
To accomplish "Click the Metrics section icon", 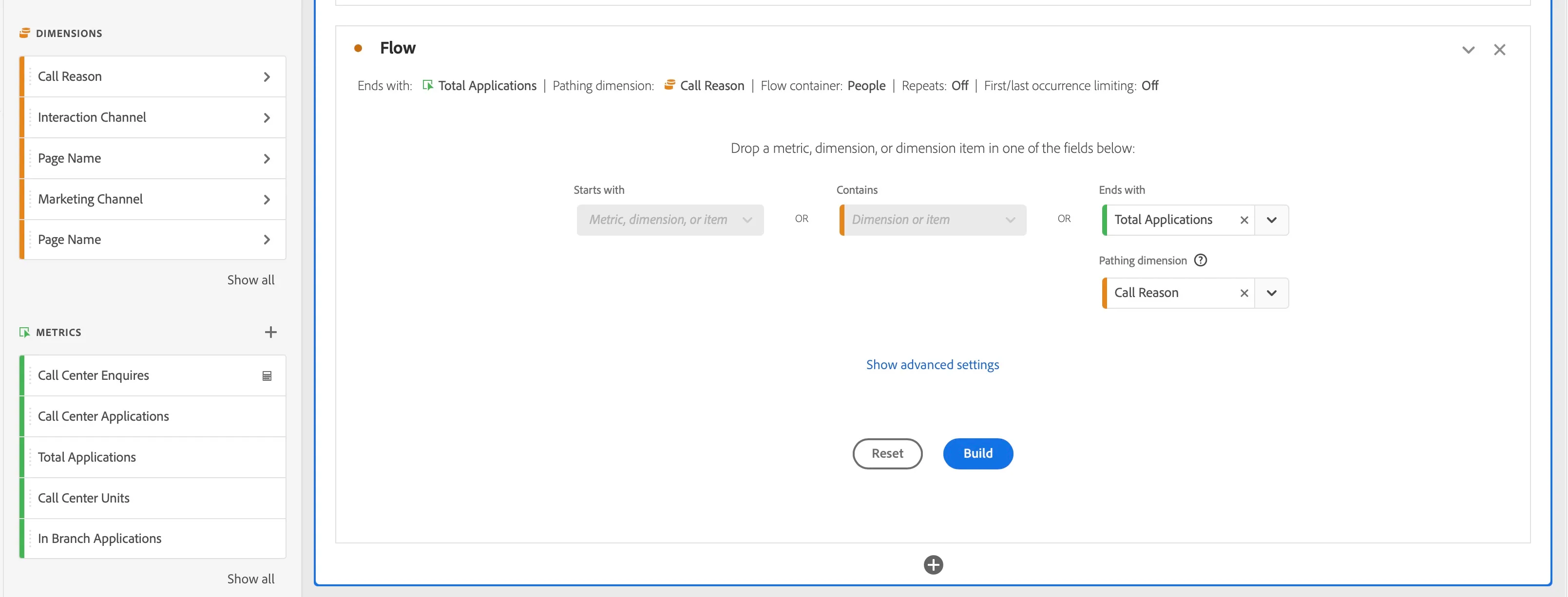I will coord(24,332).
